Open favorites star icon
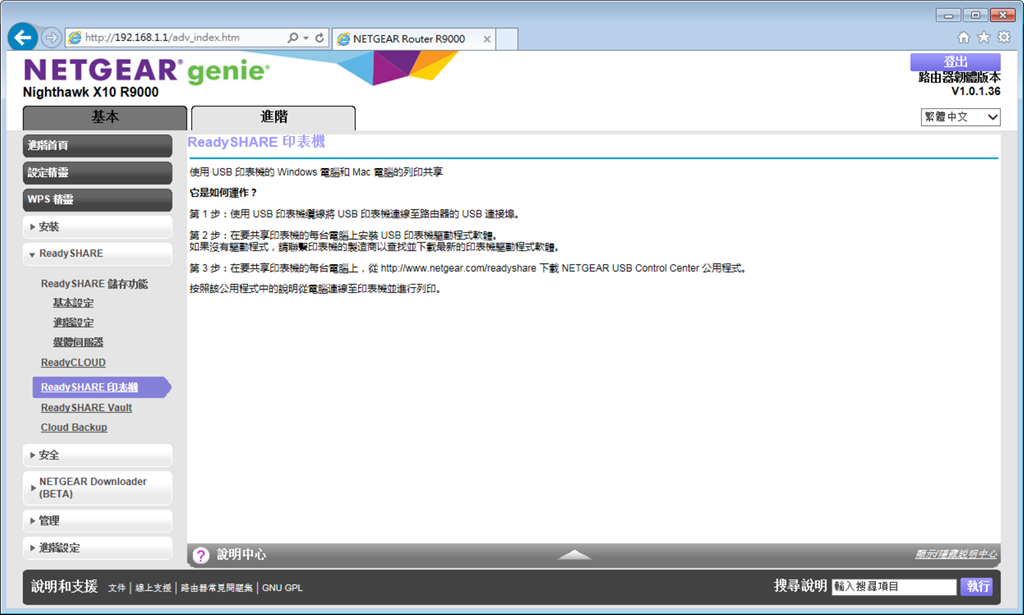The image size is (1024, 615). pos(984,37)
